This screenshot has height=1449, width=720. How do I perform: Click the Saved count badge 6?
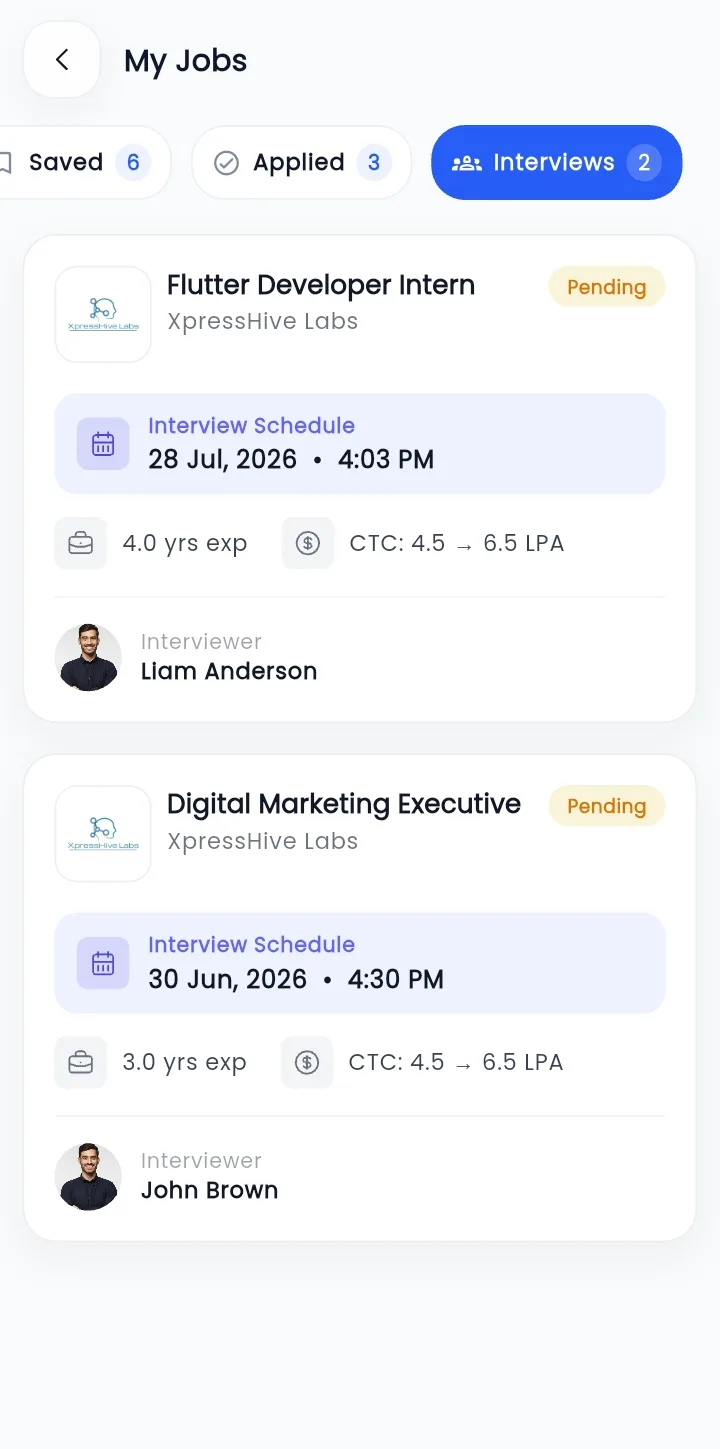tap(133, 162)
